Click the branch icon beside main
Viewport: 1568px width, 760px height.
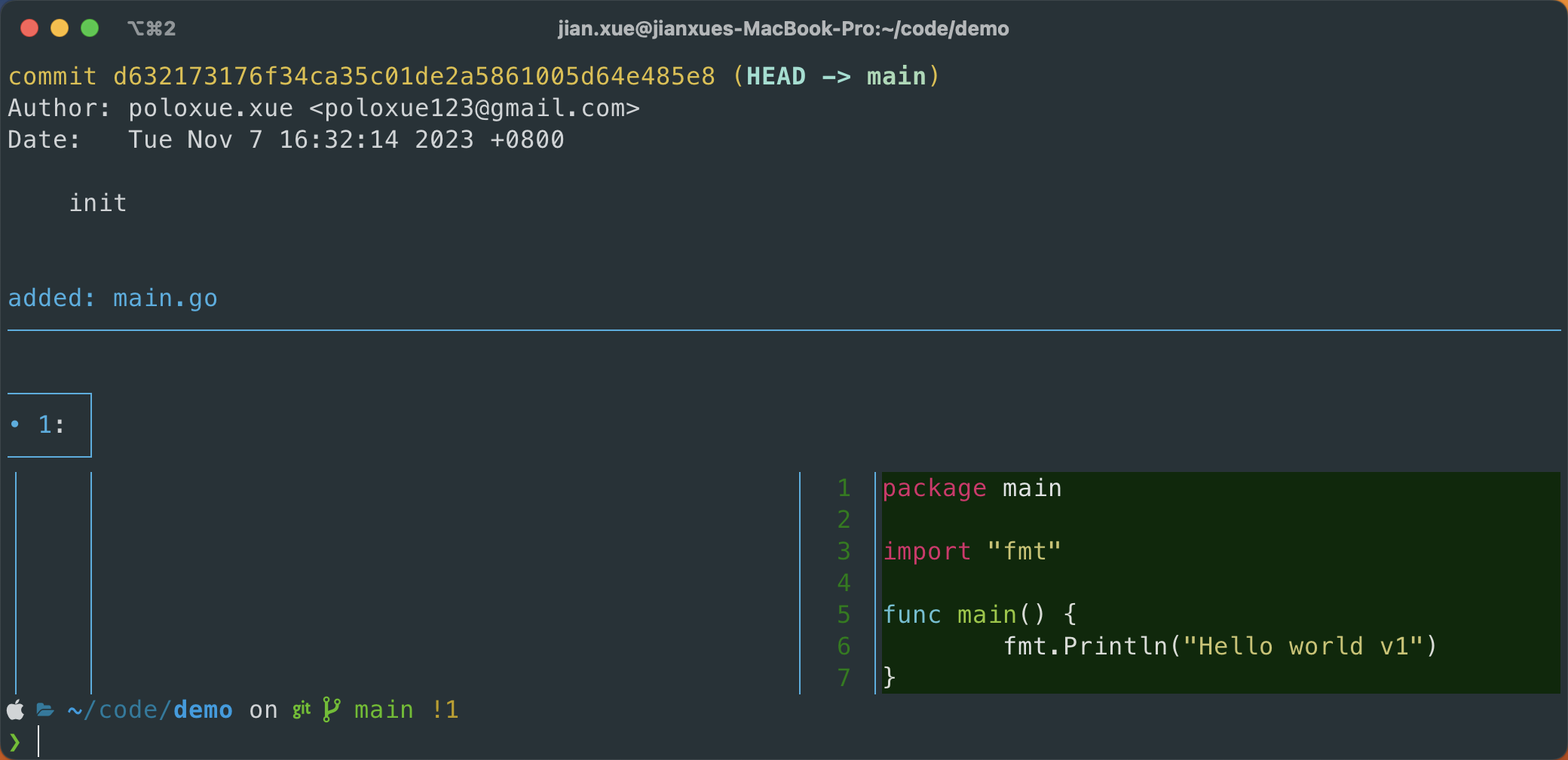pos(331,709)
